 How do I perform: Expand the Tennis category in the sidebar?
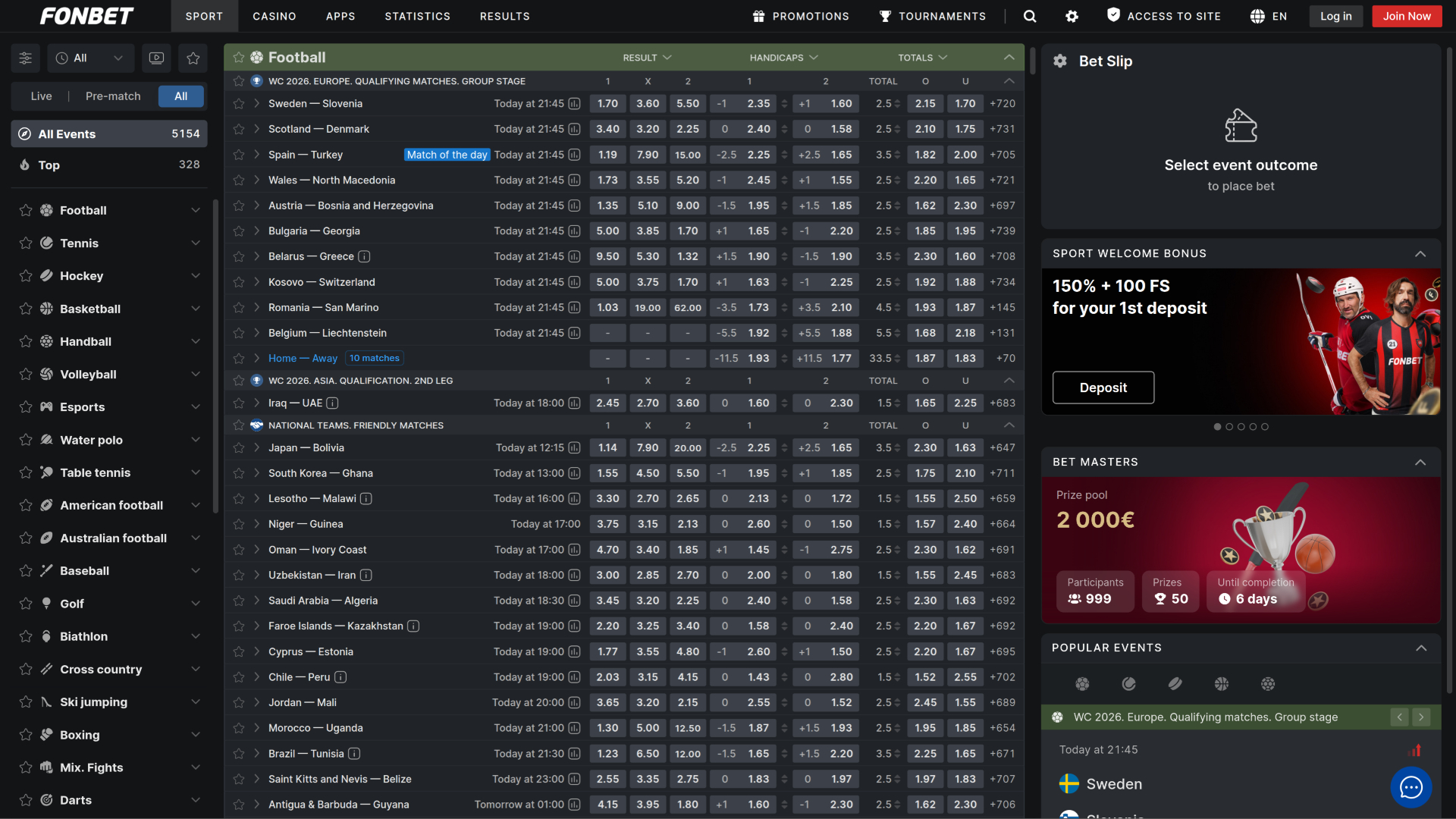(x=196, y=243)
